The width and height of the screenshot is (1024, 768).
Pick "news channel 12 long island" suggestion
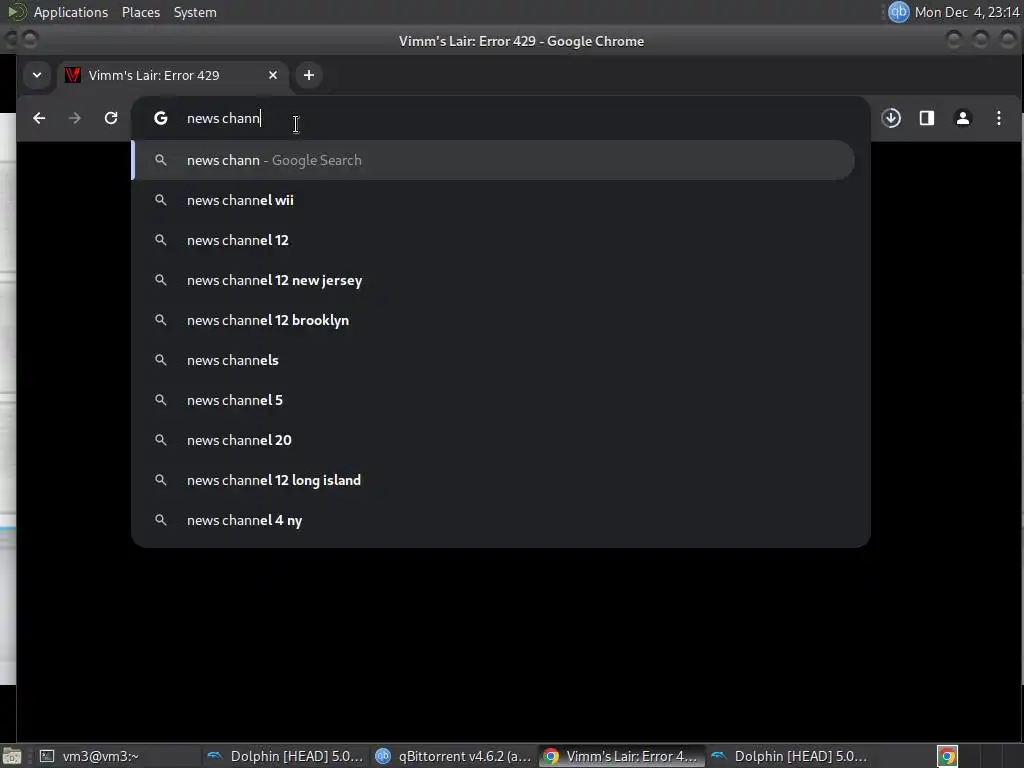tap(494, 480)
